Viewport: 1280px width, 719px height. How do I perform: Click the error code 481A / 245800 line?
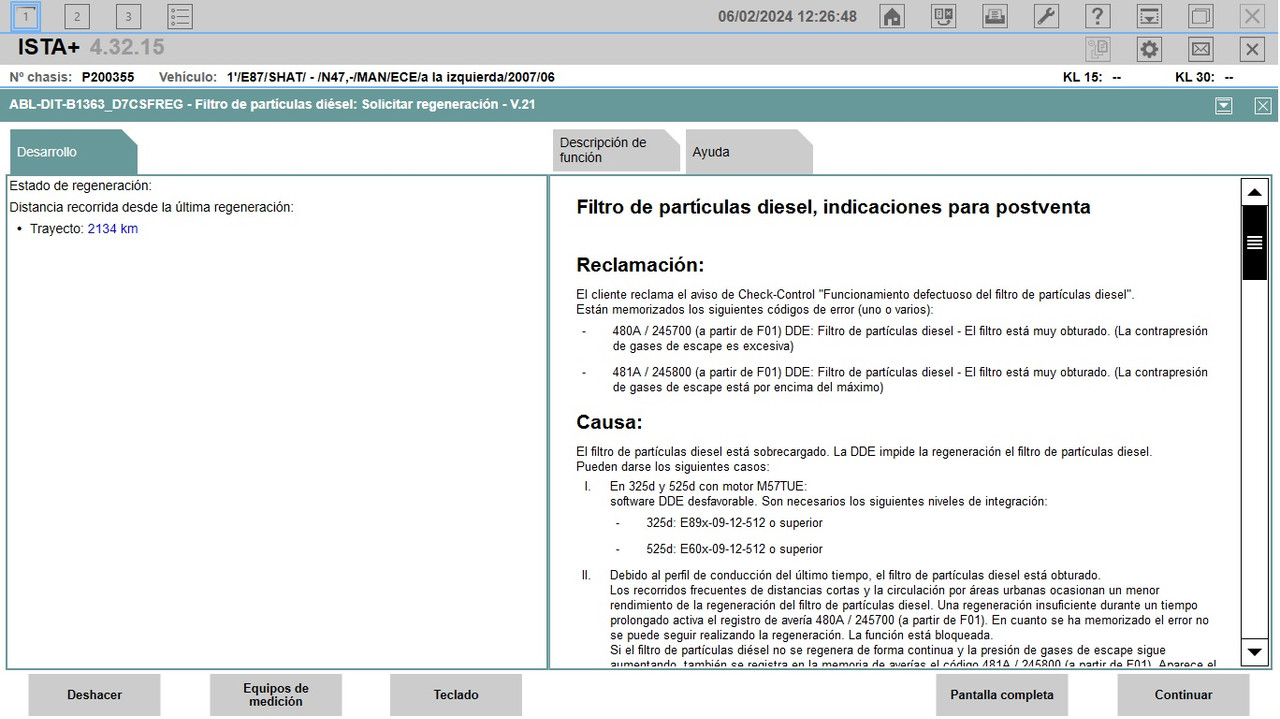tap(910, 379)
